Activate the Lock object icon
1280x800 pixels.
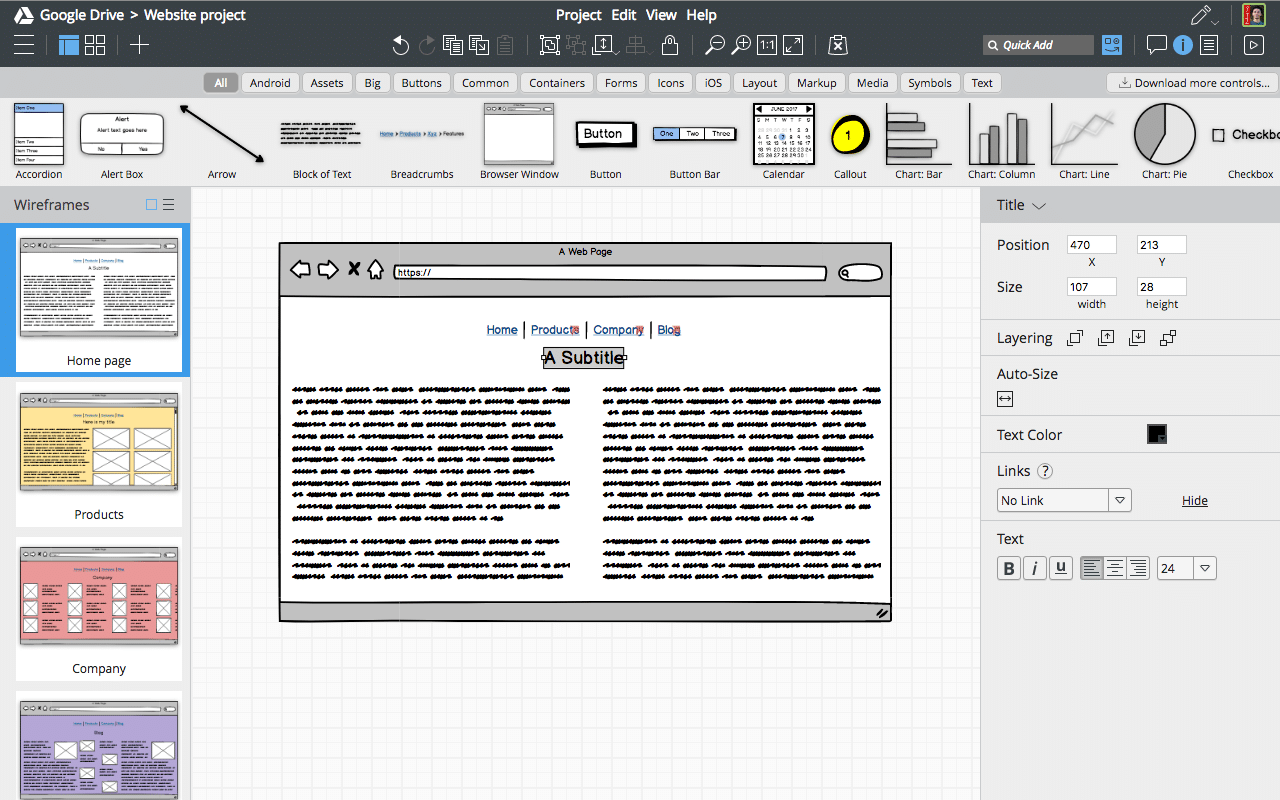tap(670, 44)
